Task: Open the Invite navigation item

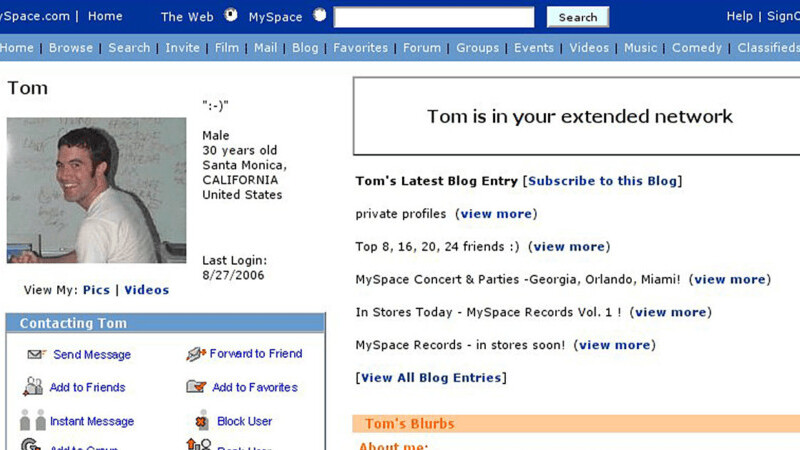Action: click(x=182, y=48)
